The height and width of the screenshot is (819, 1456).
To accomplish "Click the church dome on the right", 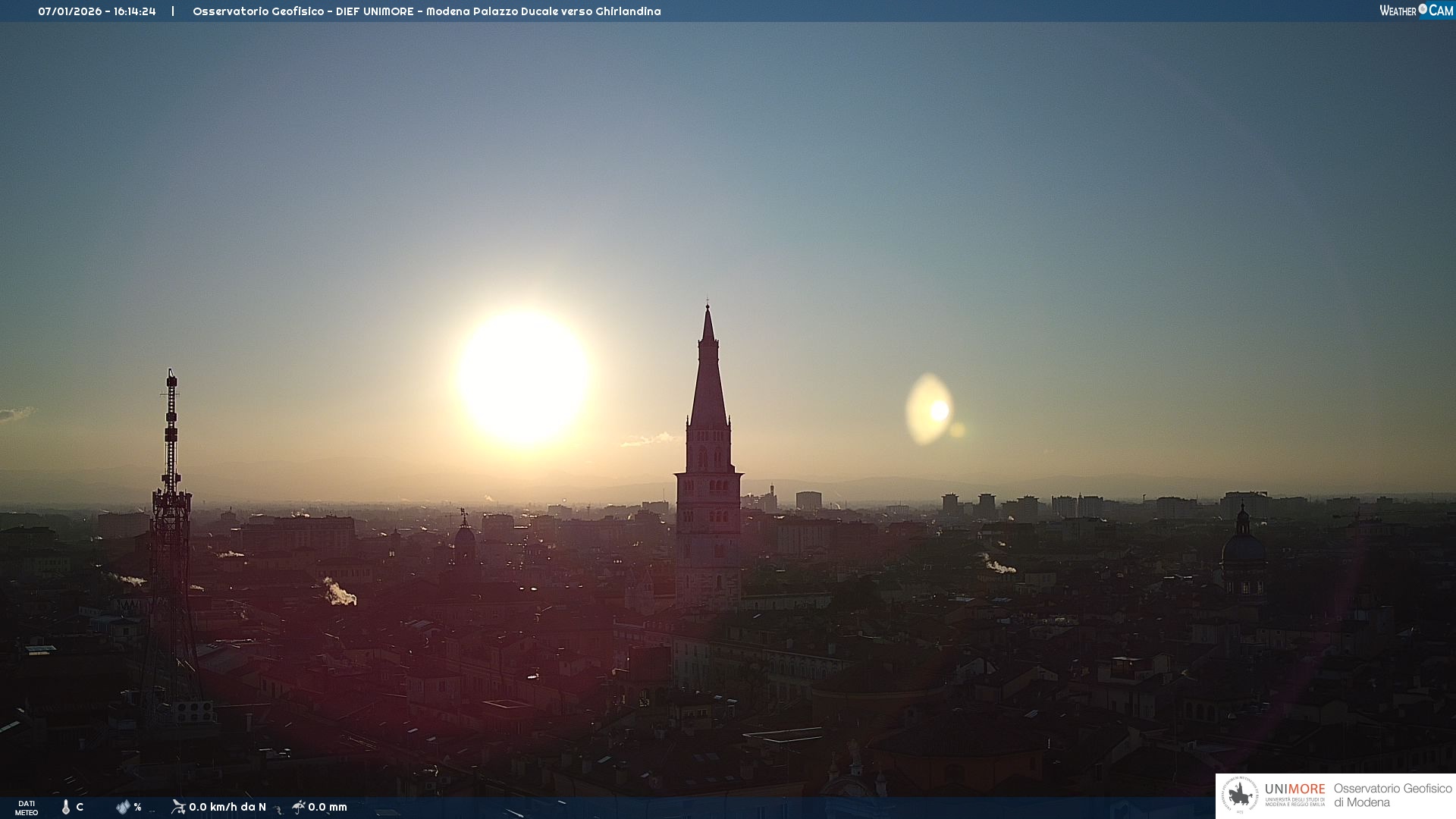I will click(1243, 546).
